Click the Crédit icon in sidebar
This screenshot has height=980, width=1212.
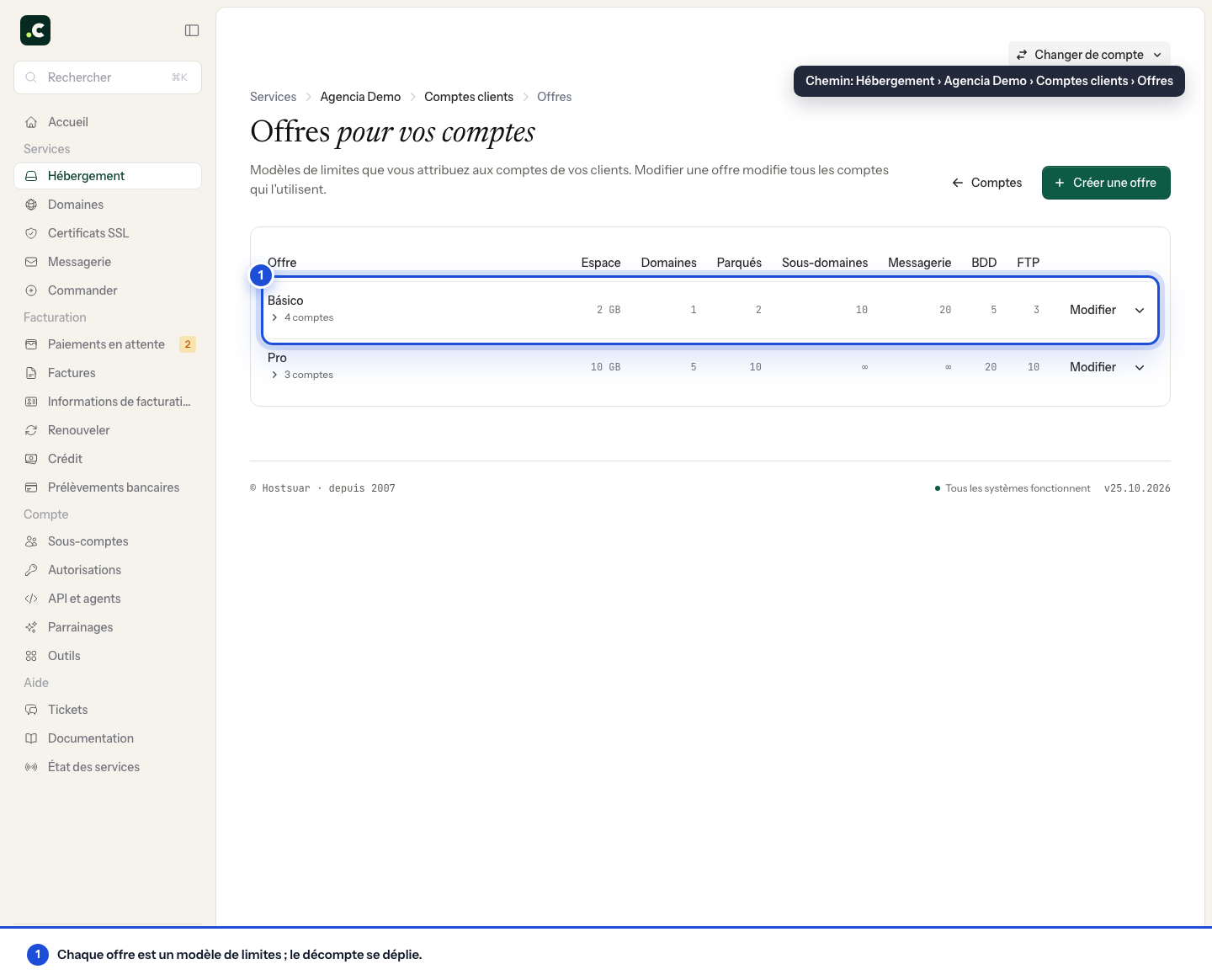[x=31, y=459]
